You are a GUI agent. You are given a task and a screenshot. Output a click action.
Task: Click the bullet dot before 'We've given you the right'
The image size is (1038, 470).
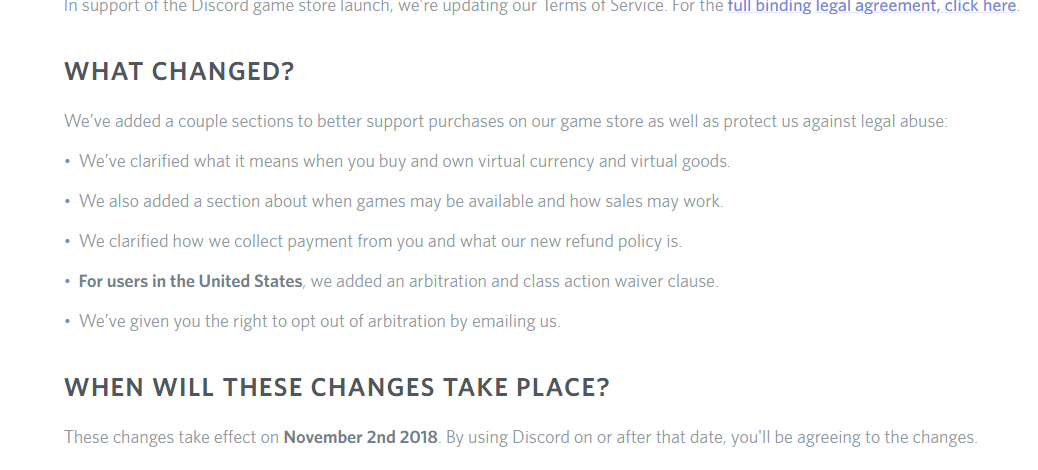68,322
